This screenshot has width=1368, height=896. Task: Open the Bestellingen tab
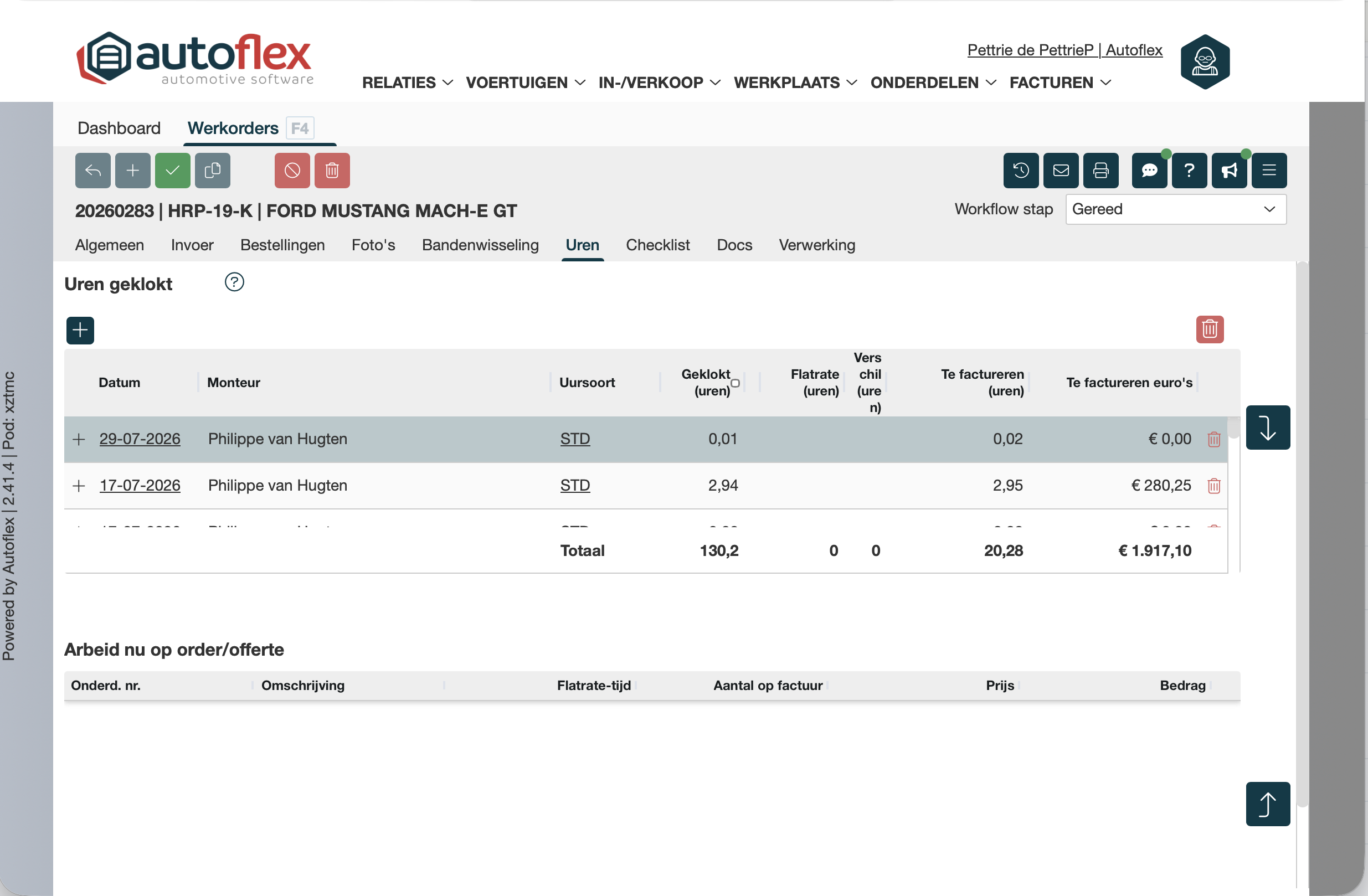282,245
